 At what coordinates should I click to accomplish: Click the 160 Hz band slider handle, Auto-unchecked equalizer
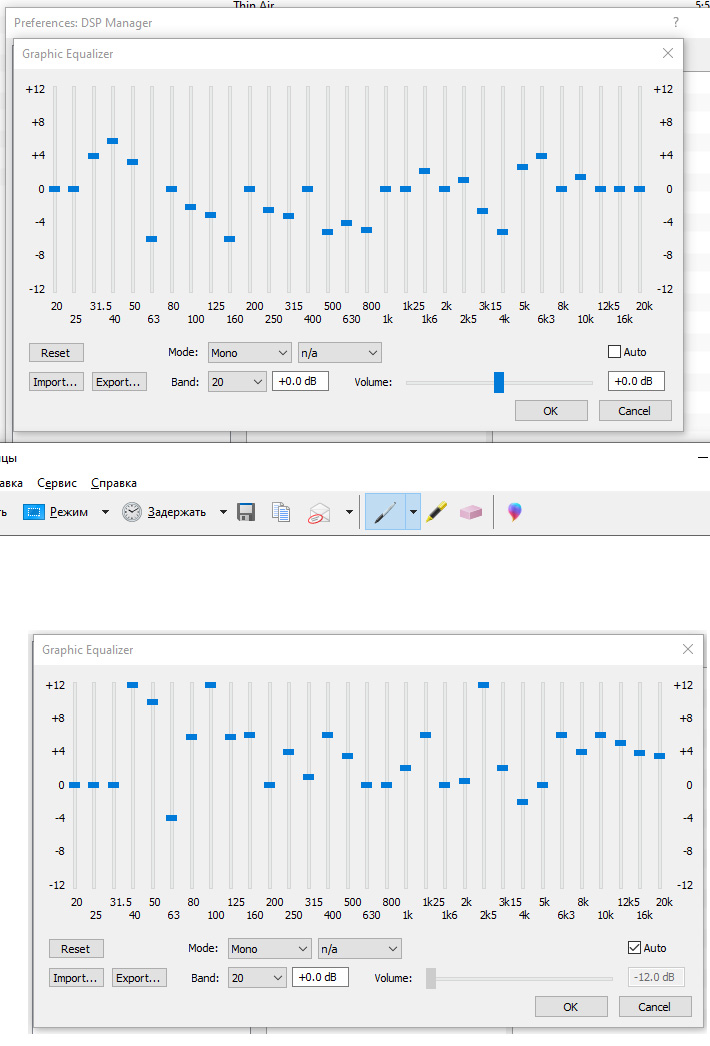click(230, 239)
